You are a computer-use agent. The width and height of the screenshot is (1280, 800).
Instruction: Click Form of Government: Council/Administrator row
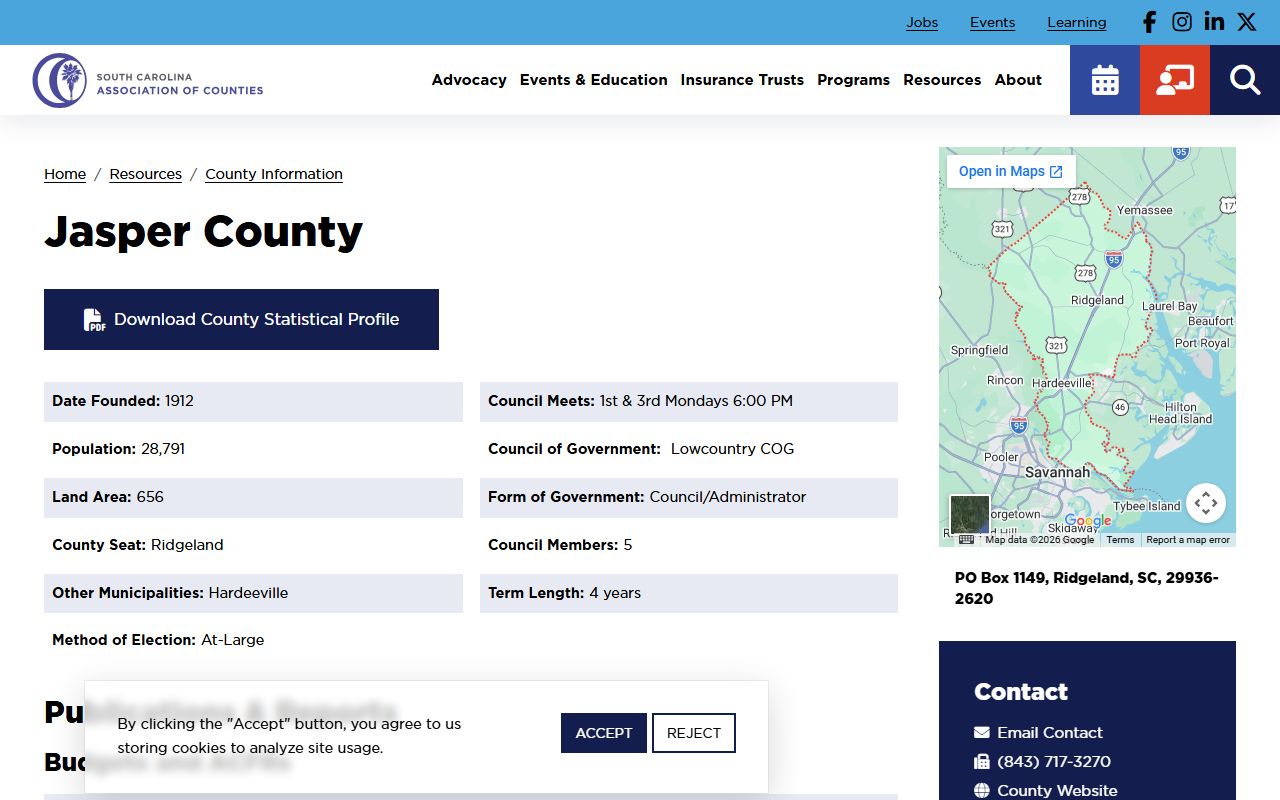point(689,497)
